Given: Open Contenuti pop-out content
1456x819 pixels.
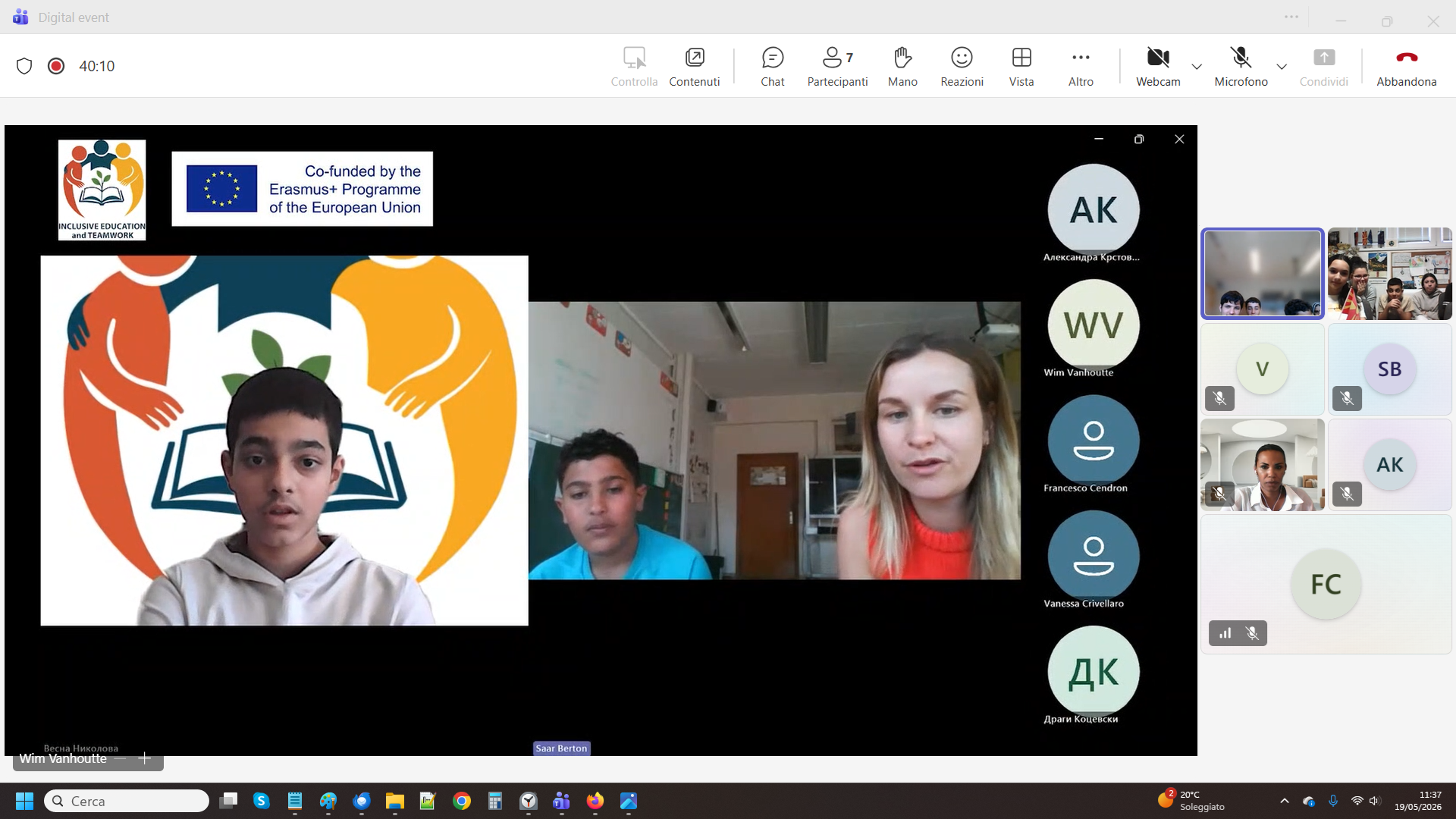Looking at the screenshot, I should (694, 67).
